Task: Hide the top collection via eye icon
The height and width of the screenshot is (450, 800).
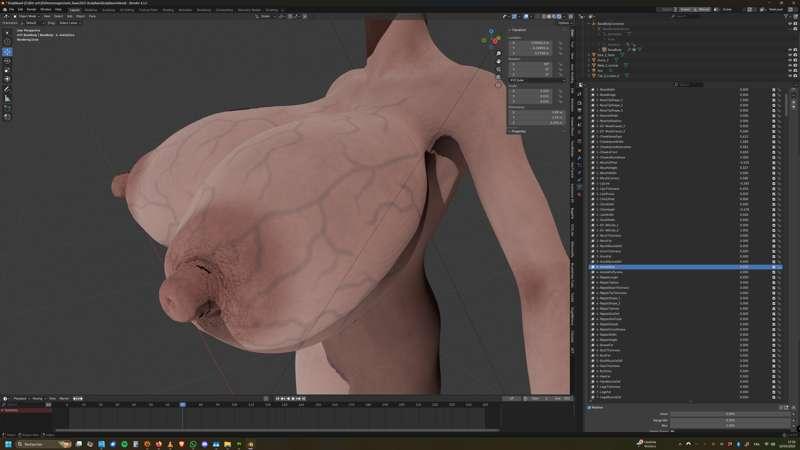Action: 790,23
